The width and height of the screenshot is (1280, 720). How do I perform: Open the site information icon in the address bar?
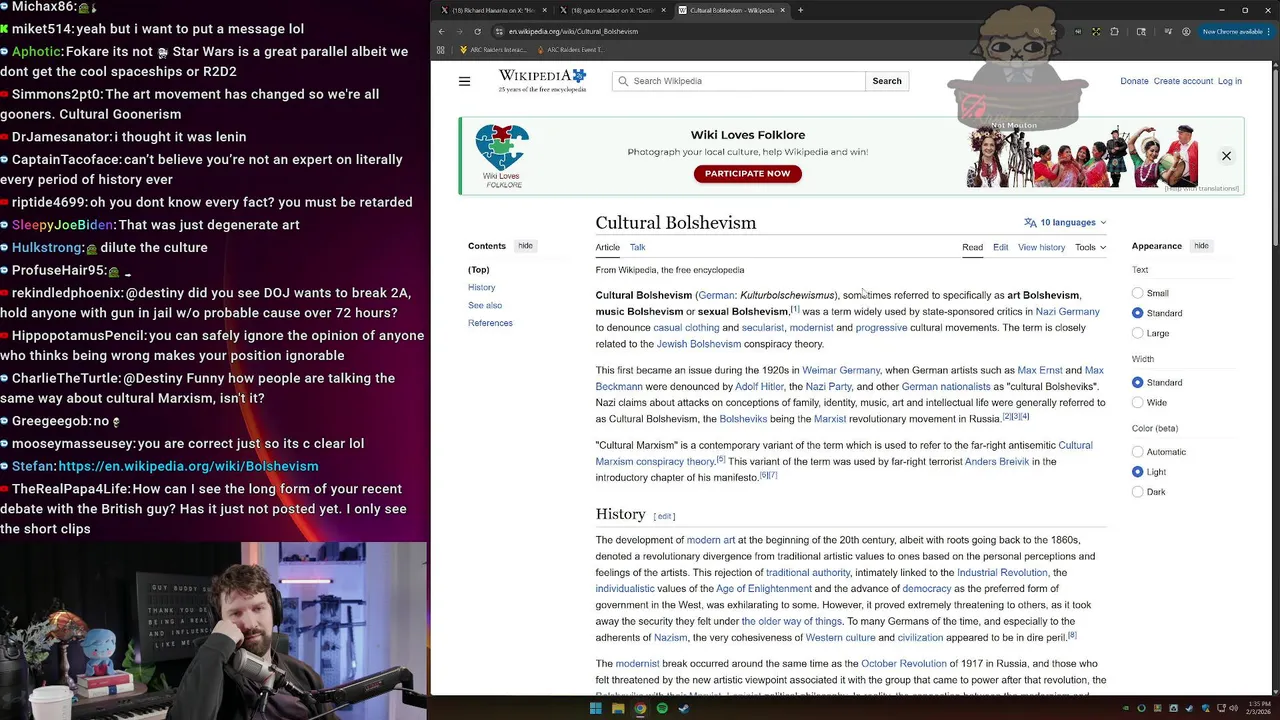(x=499, y=31)
